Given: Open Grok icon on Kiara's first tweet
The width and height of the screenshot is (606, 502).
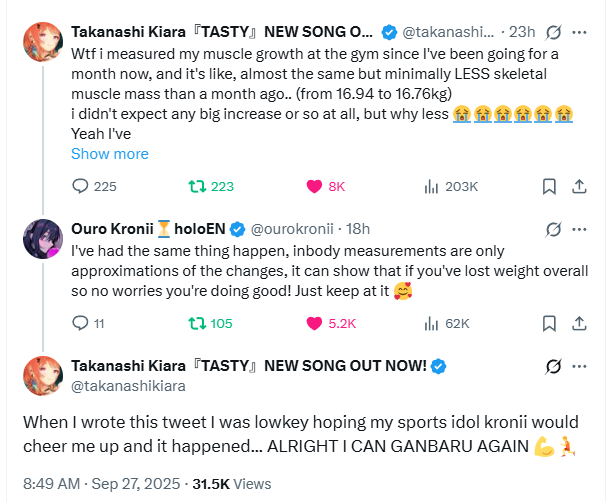Looking at the screenshot, I should [x=548, y=31].
